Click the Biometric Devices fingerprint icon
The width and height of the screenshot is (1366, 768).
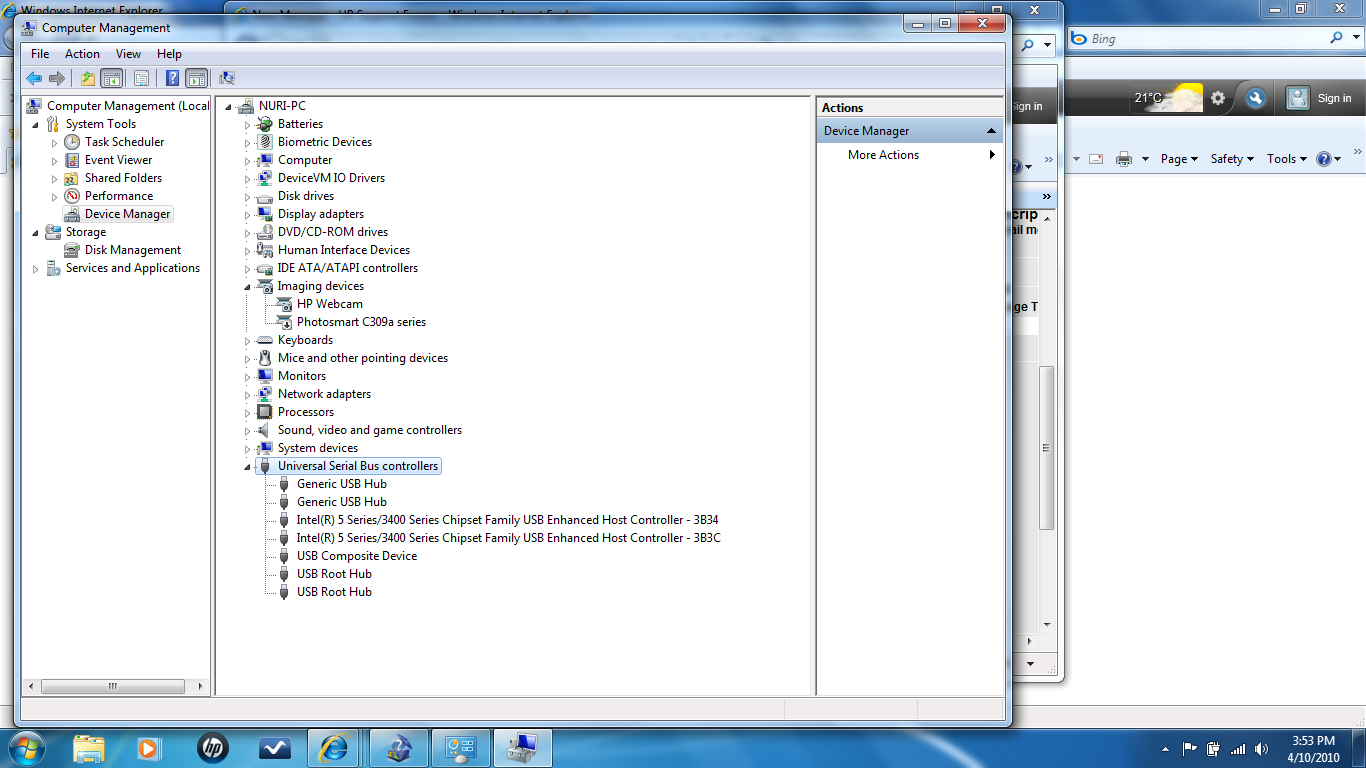click(264, 142)
